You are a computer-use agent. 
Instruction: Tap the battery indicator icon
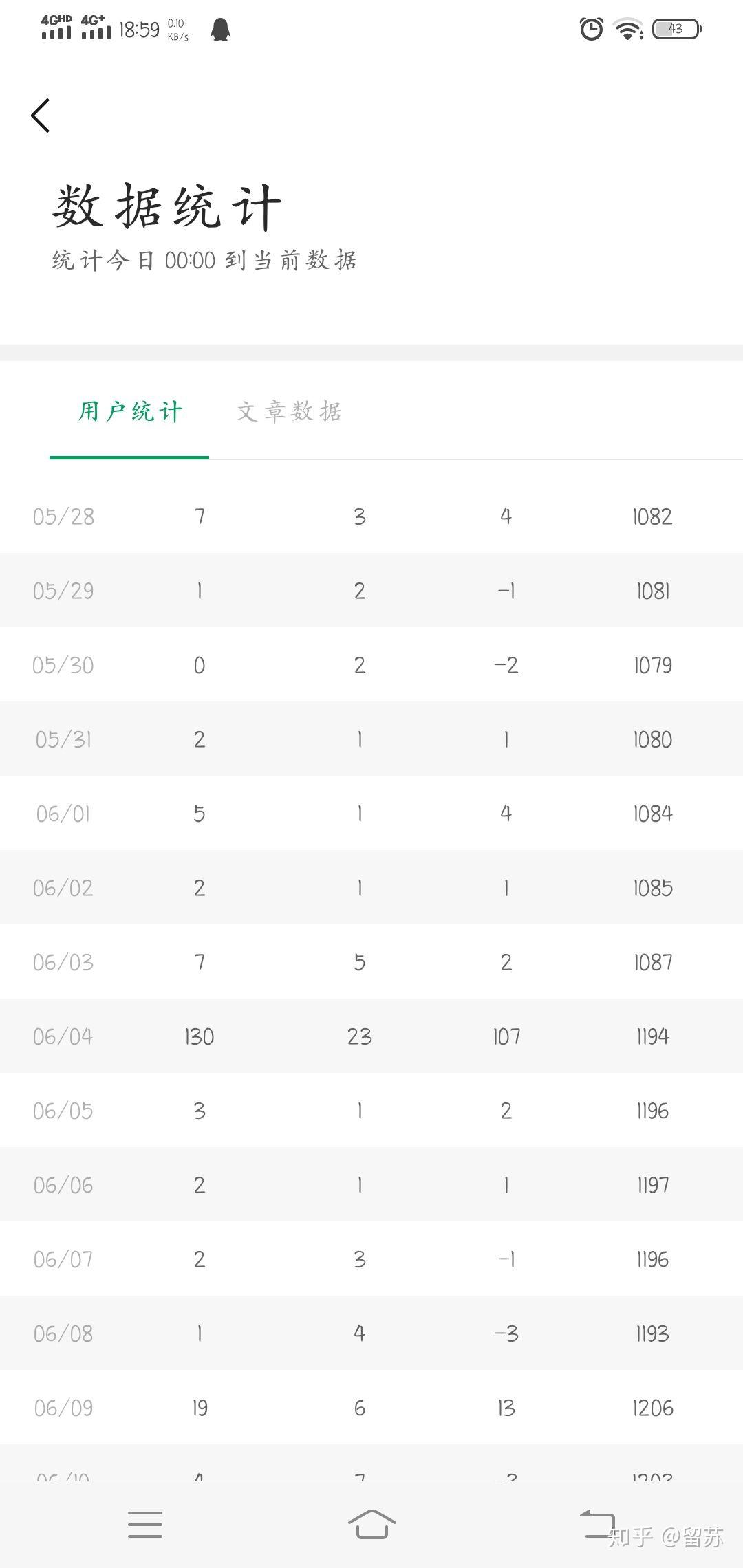[x=676, y=29]
